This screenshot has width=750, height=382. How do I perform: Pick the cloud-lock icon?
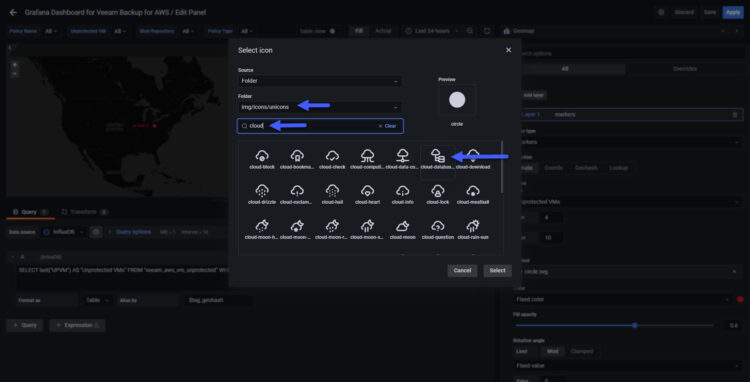[x=437, y=195]
